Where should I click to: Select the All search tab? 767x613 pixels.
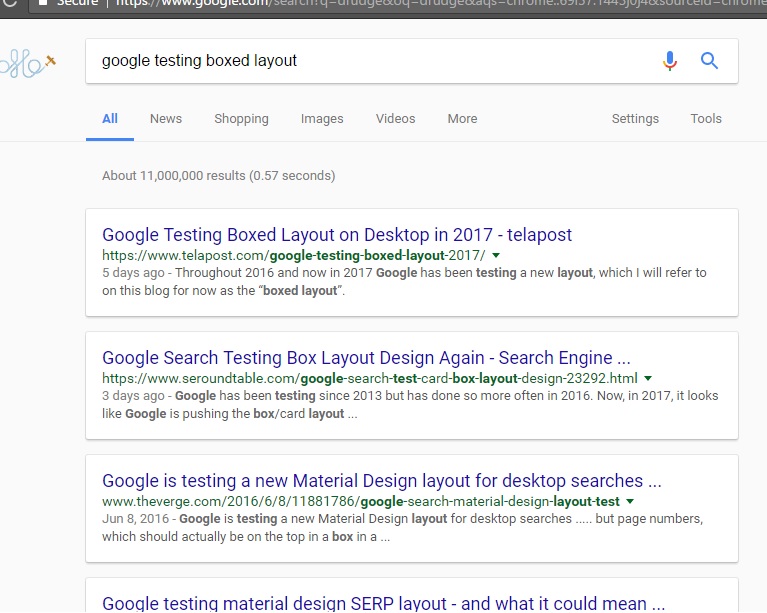(x=110, y=119)
